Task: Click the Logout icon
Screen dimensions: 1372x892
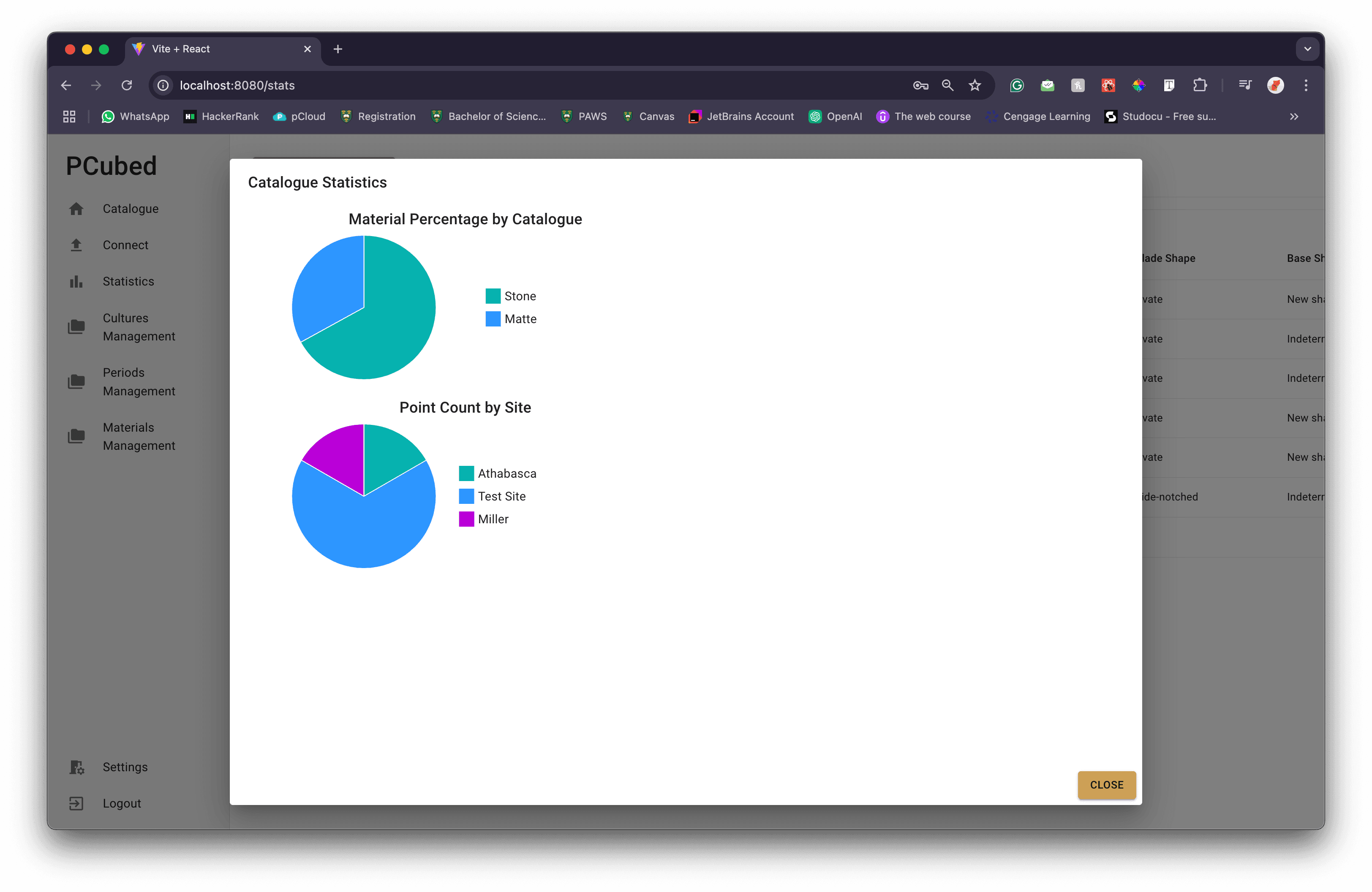Action: tap(76, 803)
